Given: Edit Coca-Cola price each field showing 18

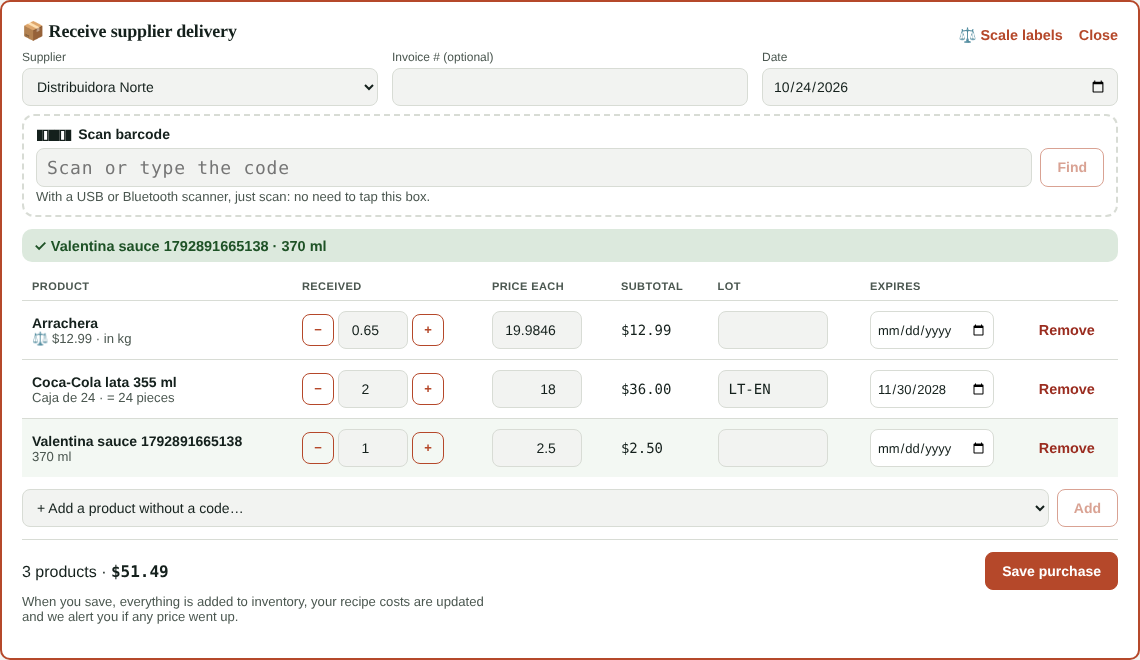Looking at the screenshot, I should click(537, 389).
